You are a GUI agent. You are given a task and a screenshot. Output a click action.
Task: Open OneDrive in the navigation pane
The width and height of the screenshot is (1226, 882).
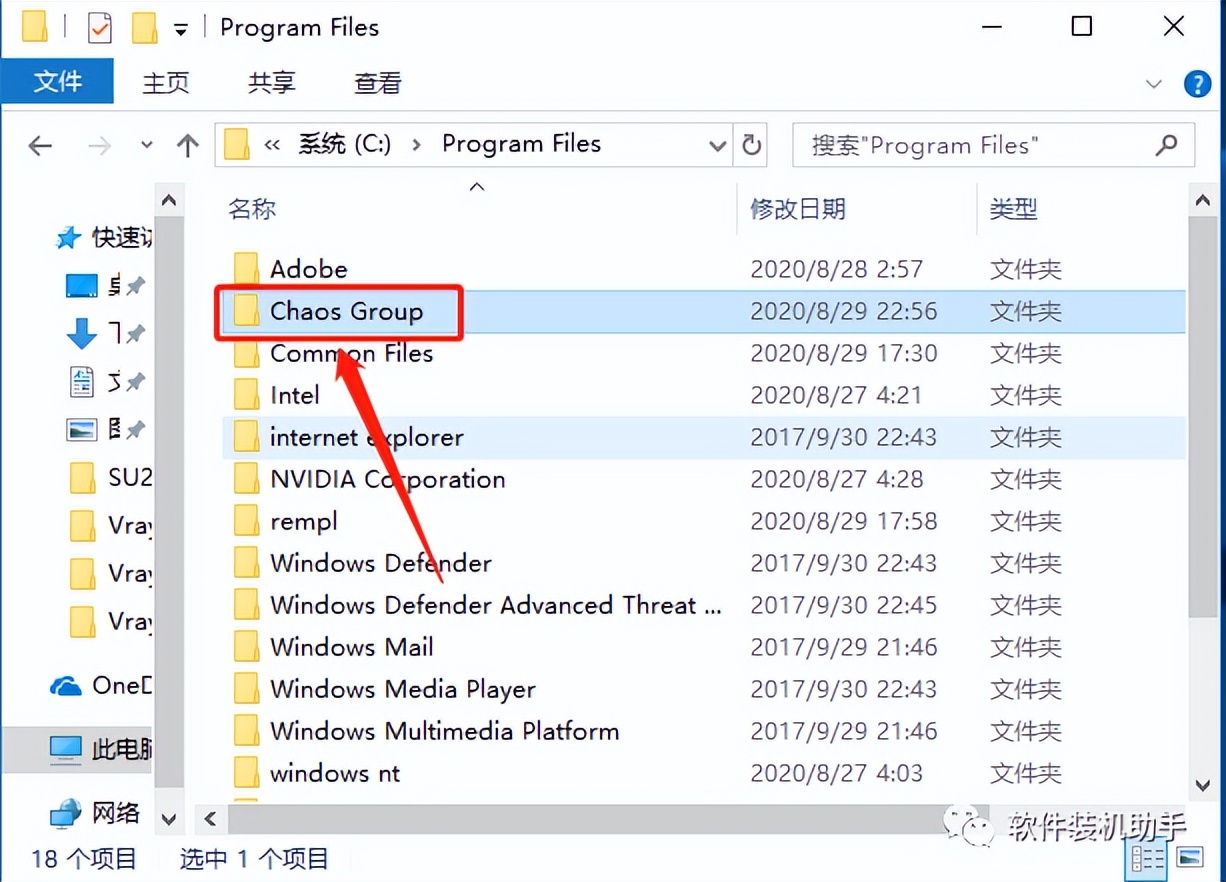(x=102, y=685)
